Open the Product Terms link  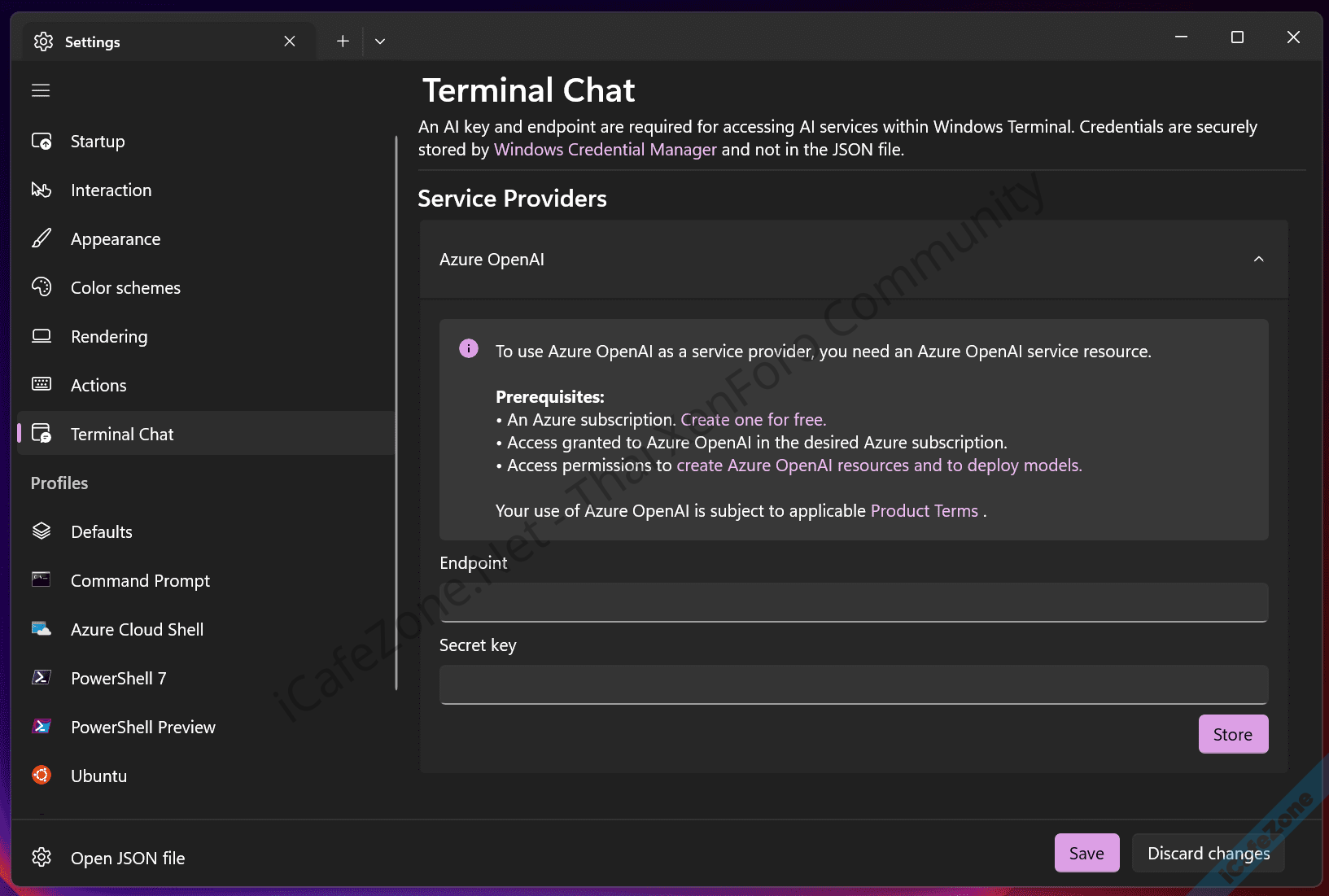(x=924, y=511)
